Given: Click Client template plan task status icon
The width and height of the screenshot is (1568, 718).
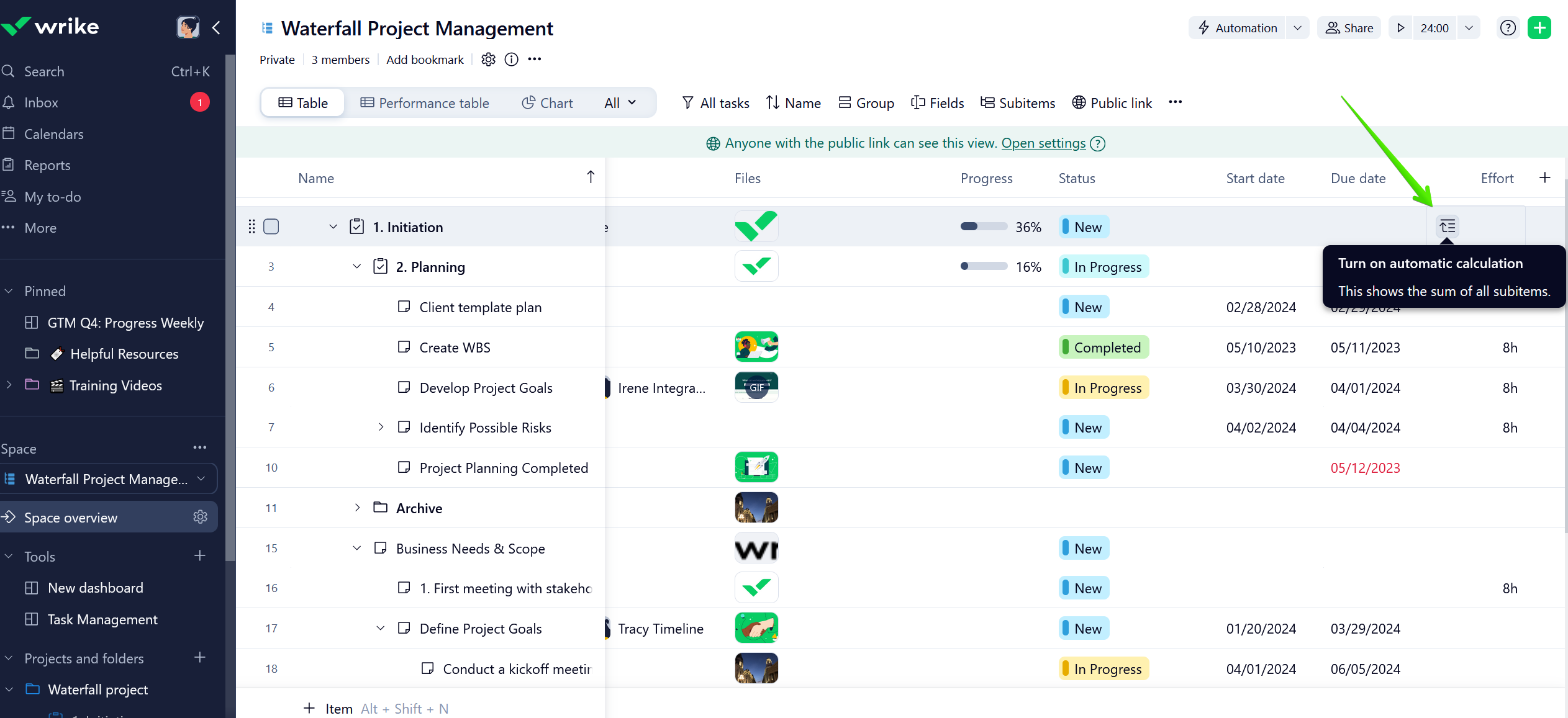Looking at the screenshot, I should 404,307.
